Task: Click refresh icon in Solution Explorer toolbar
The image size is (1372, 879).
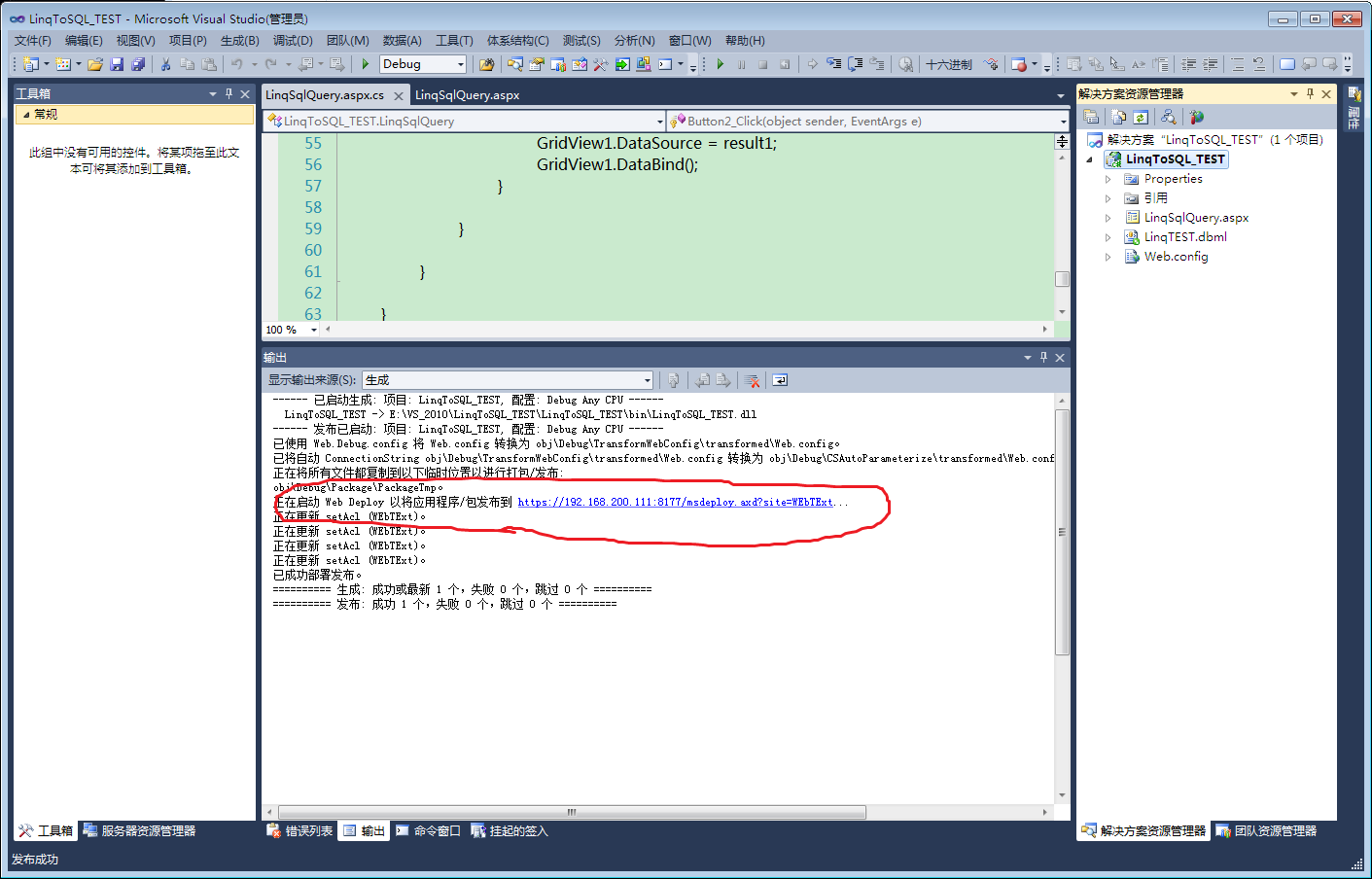Action: pyautogui.click(x=1141, y=117)
